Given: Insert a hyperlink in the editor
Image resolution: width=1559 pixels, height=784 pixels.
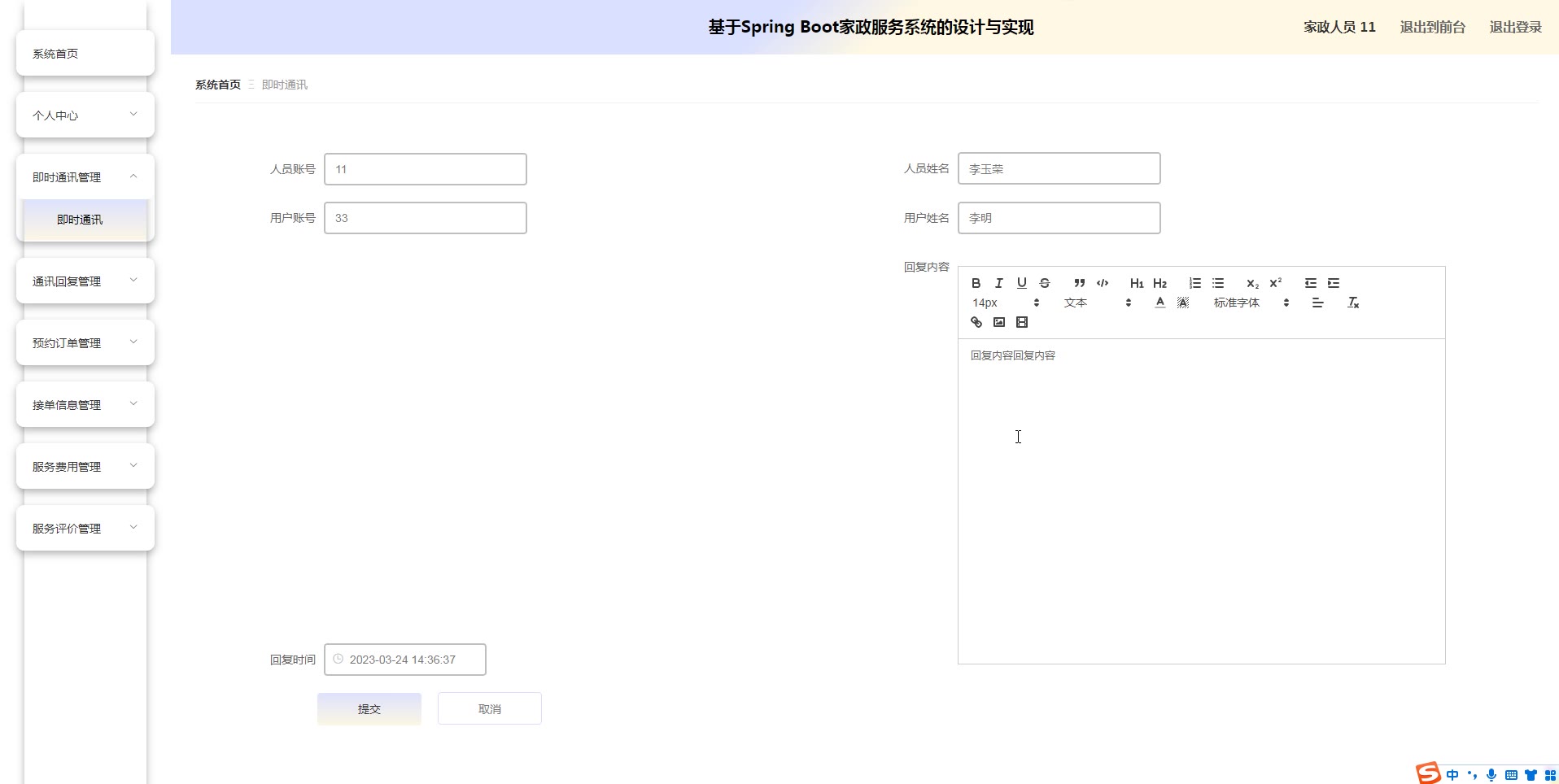Looking at the screenshot, I should [x=976, y=322].
